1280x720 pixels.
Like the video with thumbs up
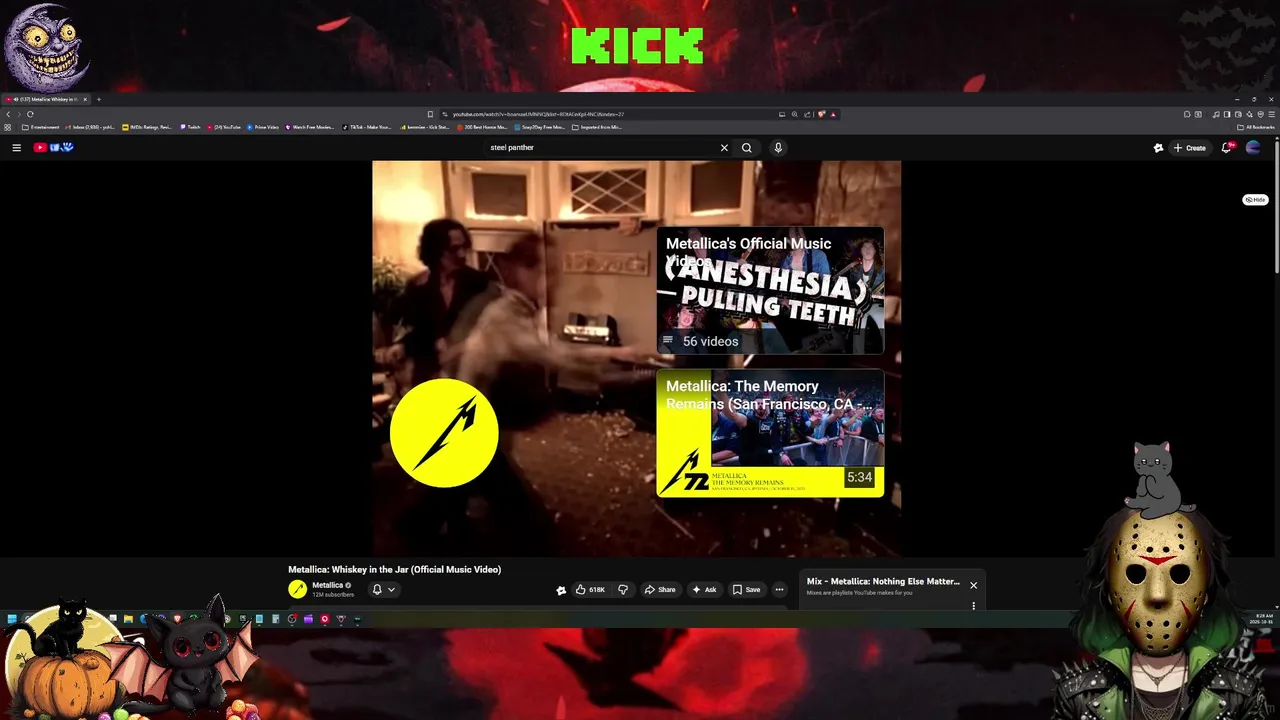pyautogui.click(x=589, y=589)
